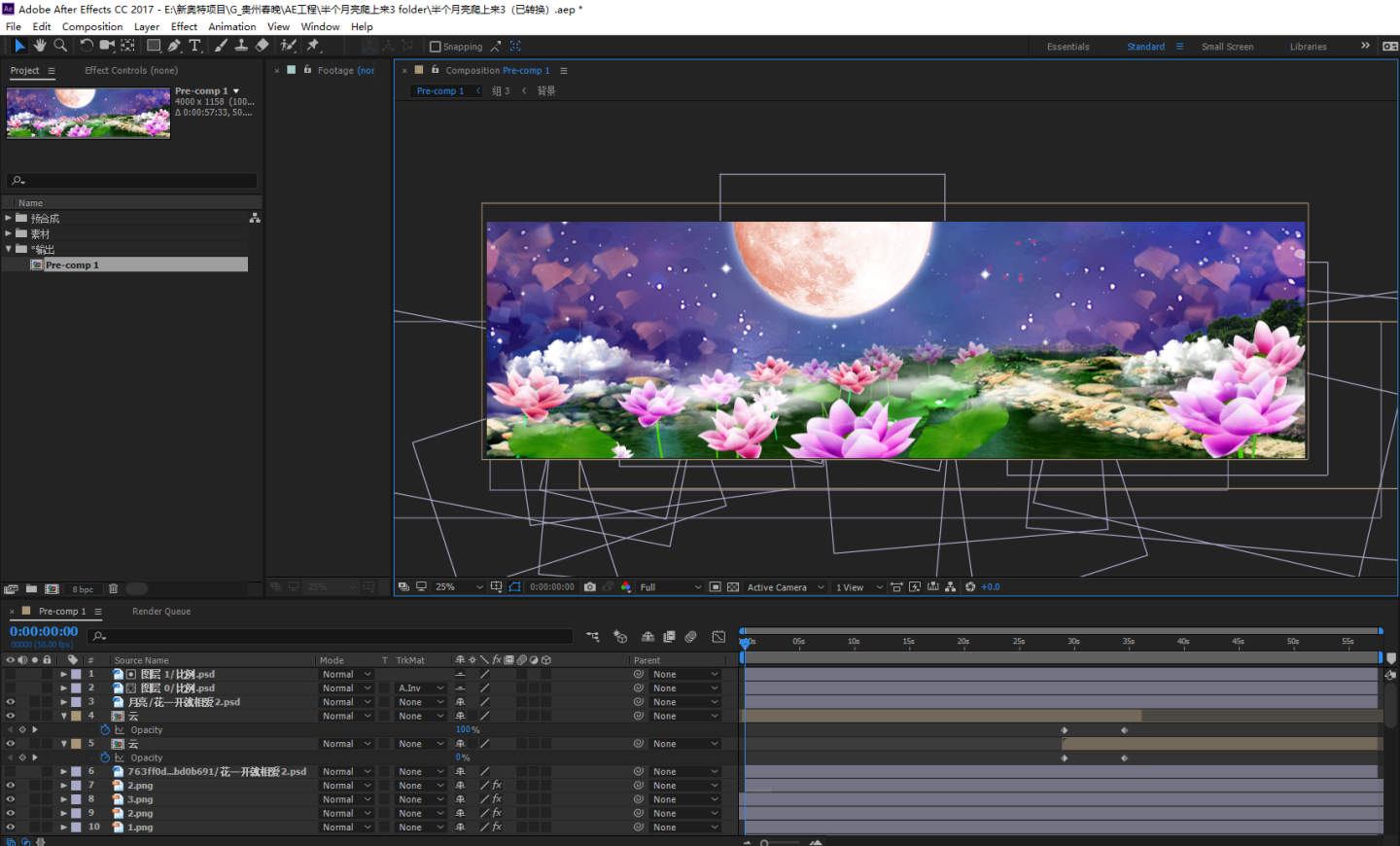
Task: Switch to the Effect Controls tab
Action: 131,71
